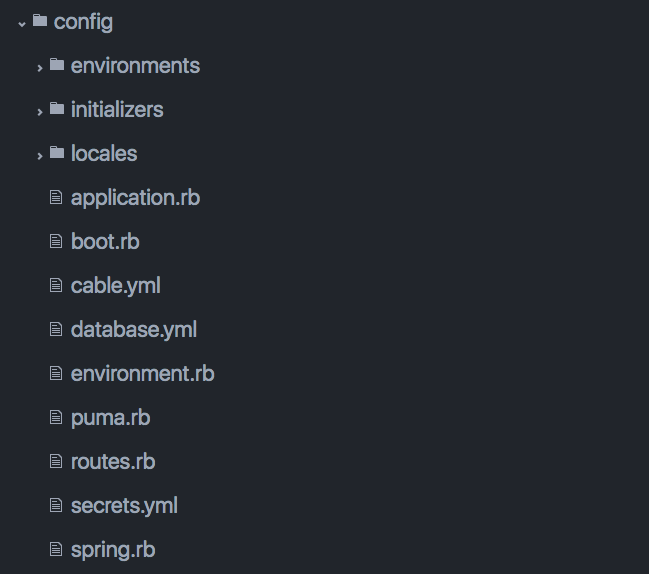Expand the initializers folder arrow
Screen dimensions: 649x574
(40, 112)
